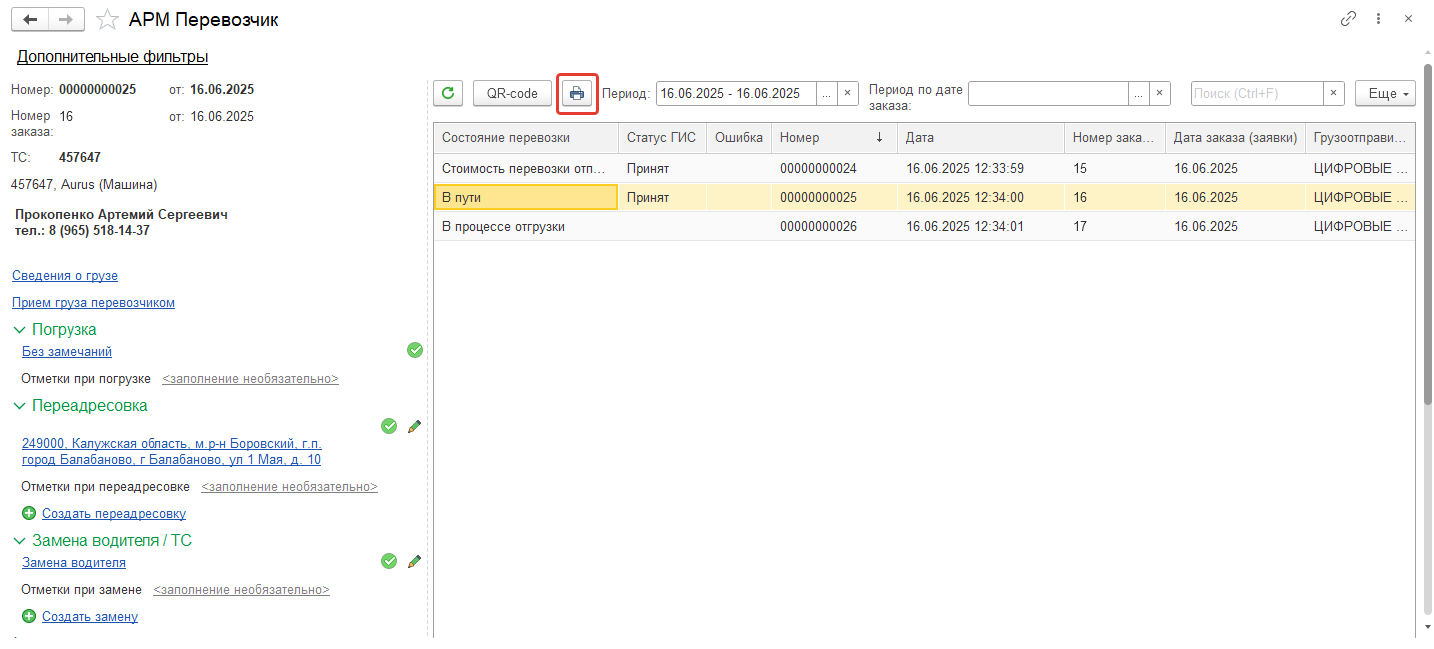Open the Сведения о грузе link
1434x649 pixels.
(65, 275)
